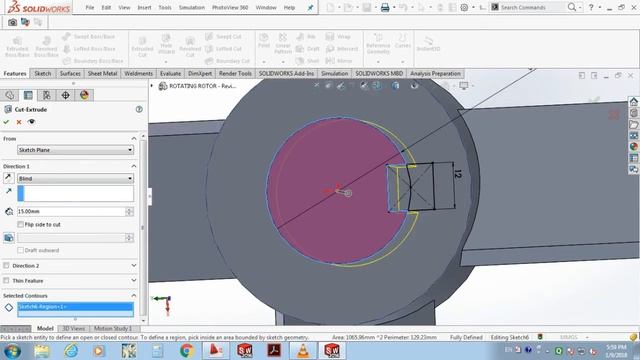This screenshot has height=360, width=640.
Task: Open the PhotoView 360 menu
Action: point(230,7)
